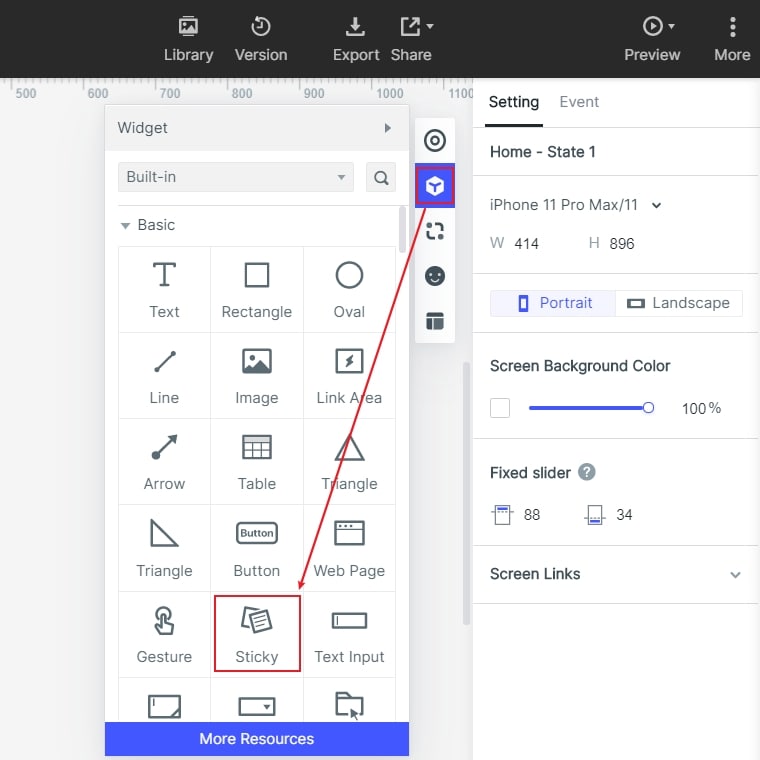
Task: Open the More options menu
Action: [x=732, y=39]
